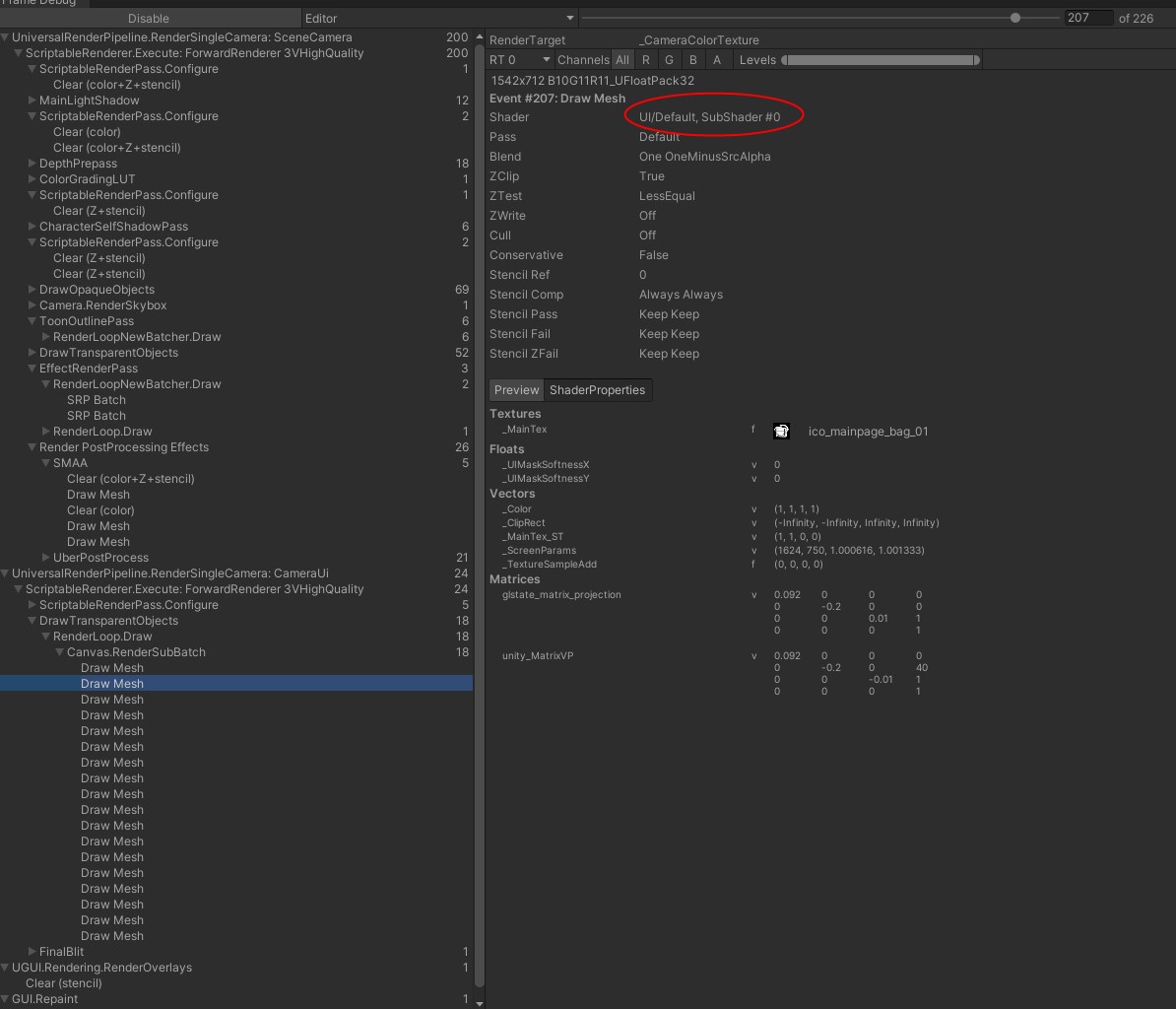Screen dimensions: 1176x1009
Task: Expand the UberPostProcess node
Action: pos(46,558)
